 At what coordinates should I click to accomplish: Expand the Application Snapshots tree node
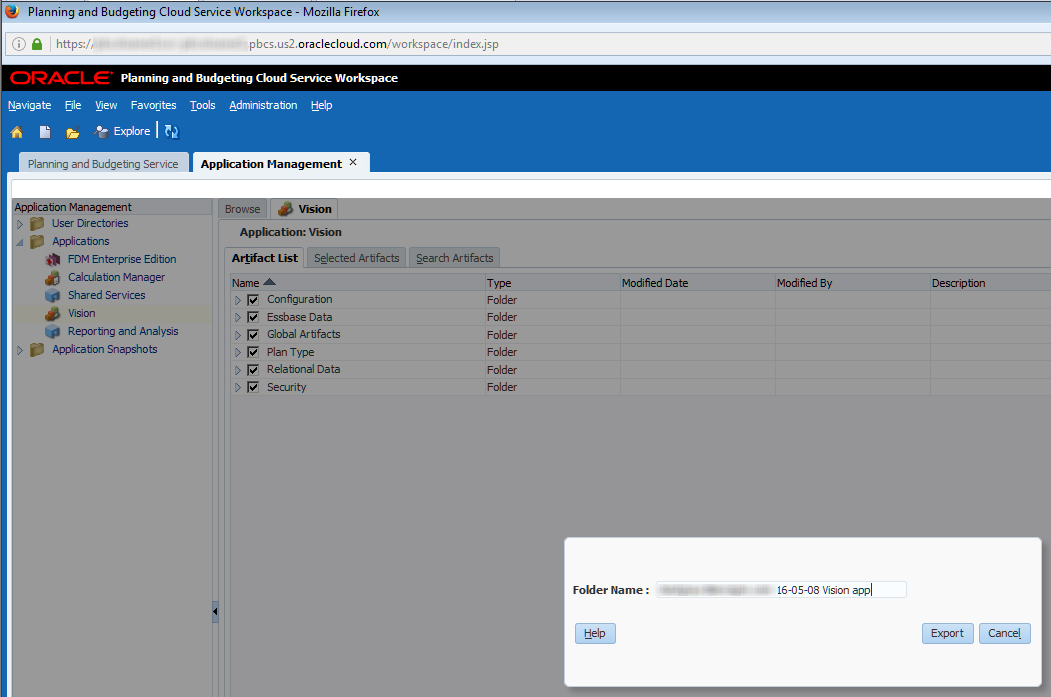[x=20, y=350]
